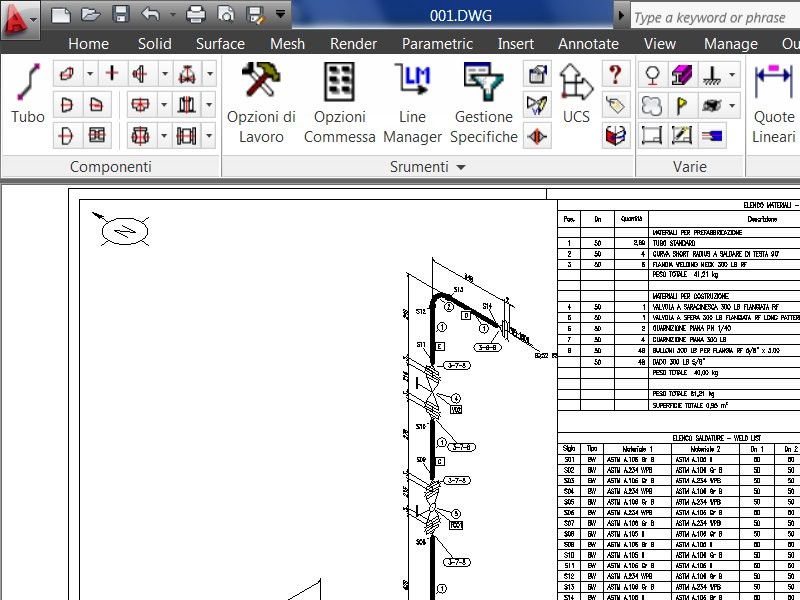Open the quick access toolbar customize arrow

coord(281,15)
